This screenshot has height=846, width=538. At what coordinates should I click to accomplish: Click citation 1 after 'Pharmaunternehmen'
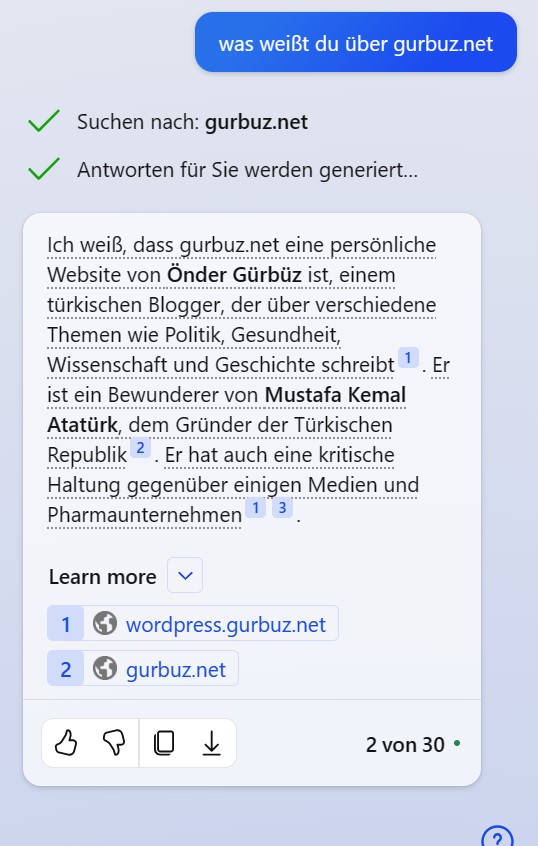256,508
